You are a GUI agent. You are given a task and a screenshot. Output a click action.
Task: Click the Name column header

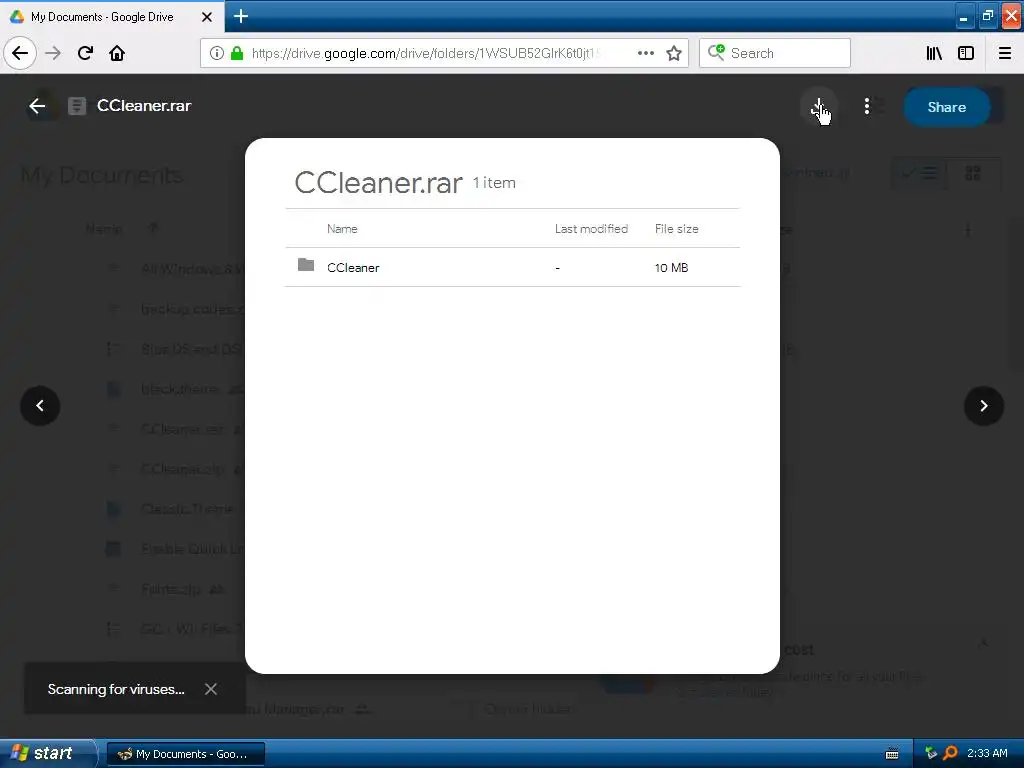coord(342,229)
